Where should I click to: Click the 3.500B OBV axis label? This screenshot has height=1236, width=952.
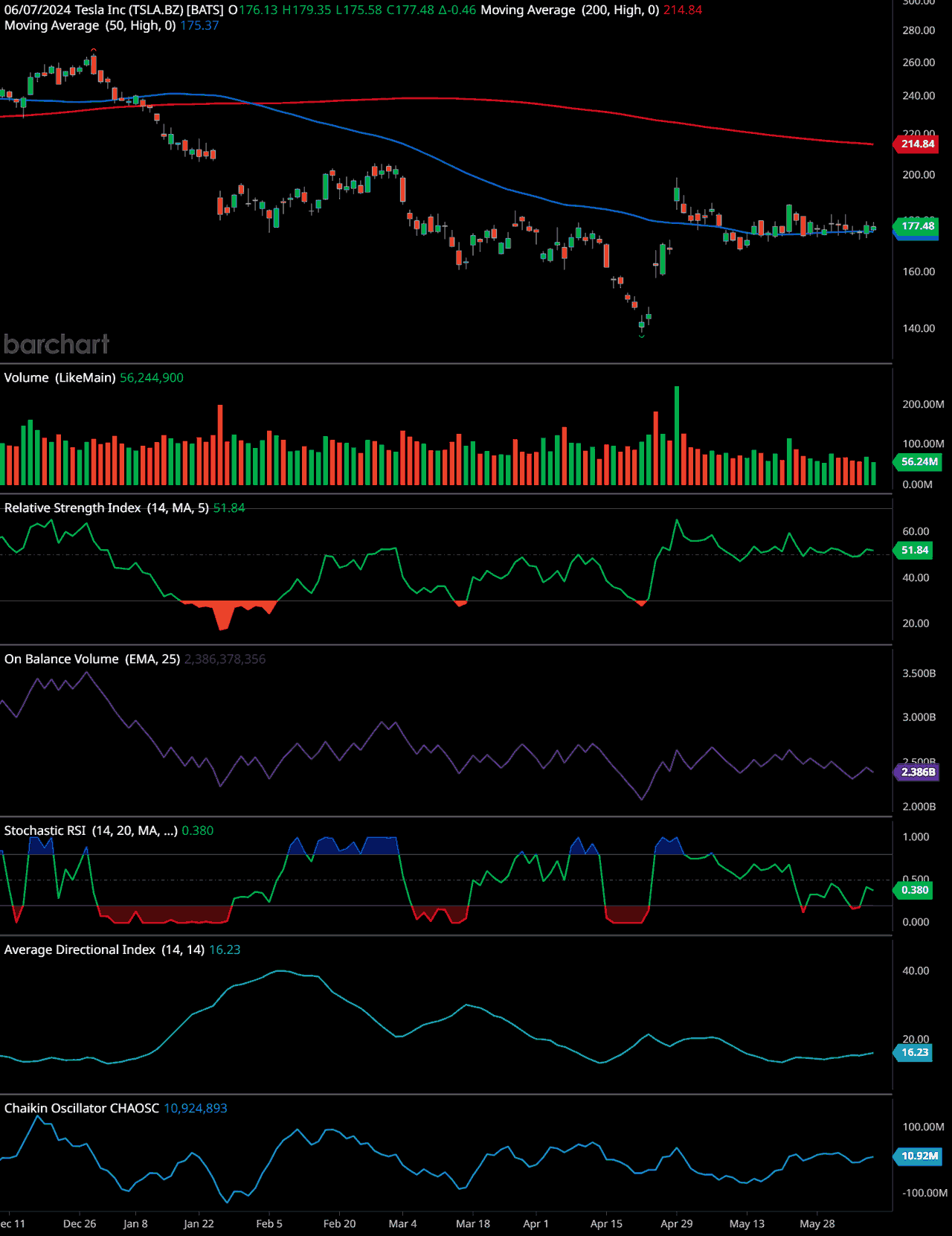point(919,673)
